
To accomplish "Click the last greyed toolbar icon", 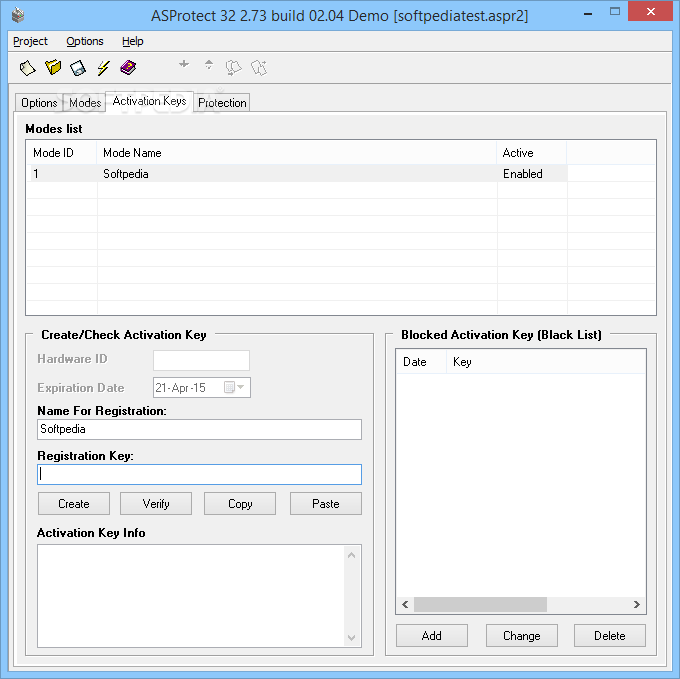I will click(259, 68).
